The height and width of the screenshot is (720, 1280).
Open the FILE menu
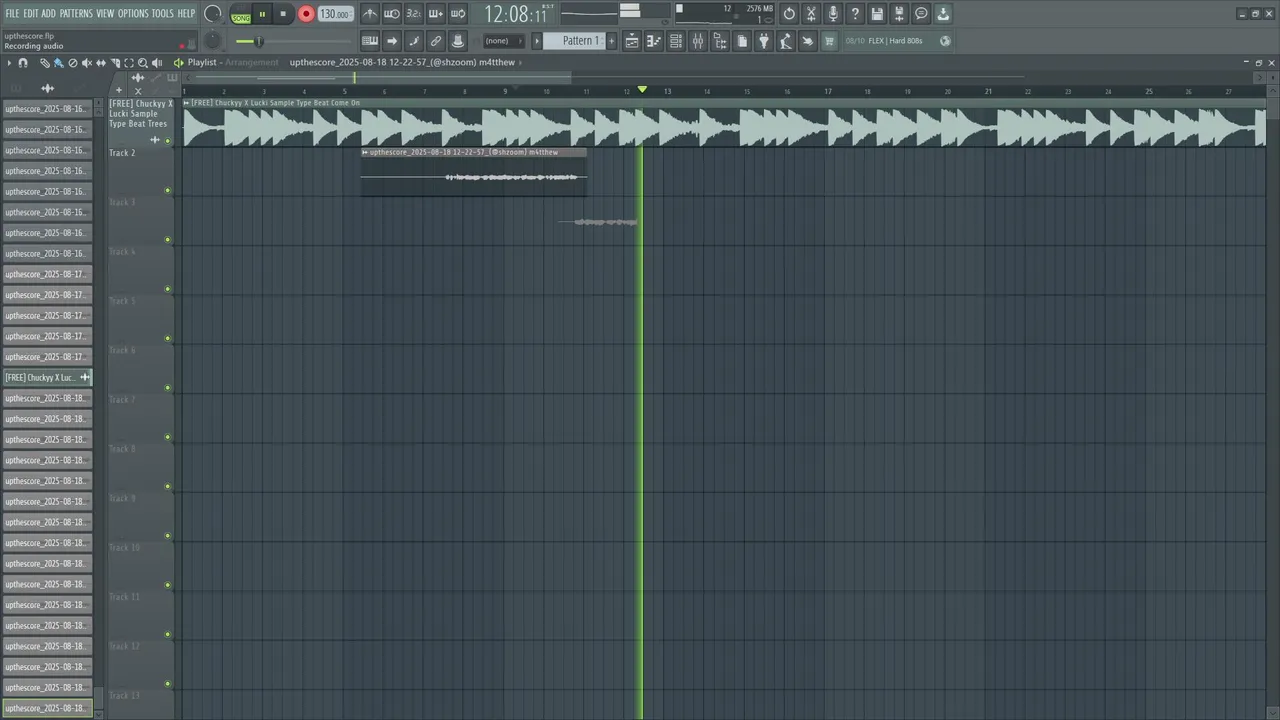(x=12, y=13)
